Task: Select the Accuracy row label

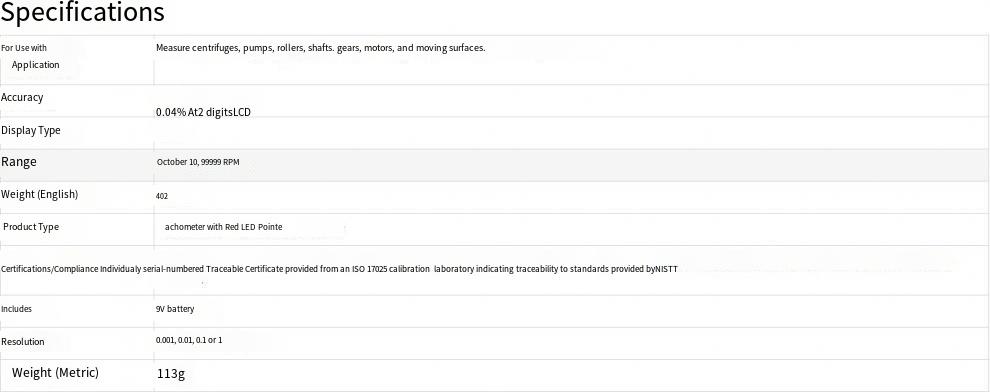Action: pyautogui.click(x=22, y=97)
